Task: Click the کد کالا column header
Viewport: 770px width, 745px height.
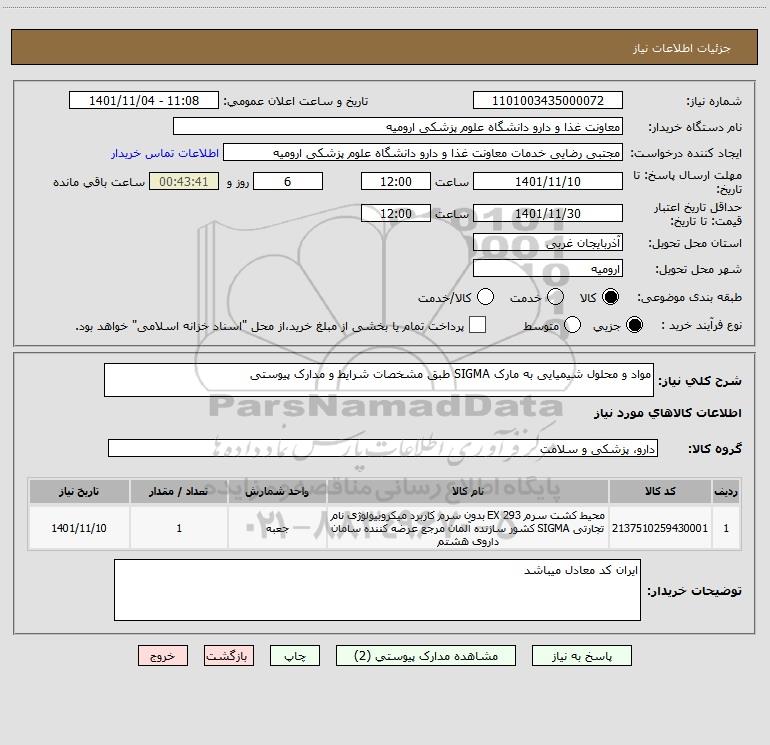Action: pyautogui.click(x=672, y=492)
